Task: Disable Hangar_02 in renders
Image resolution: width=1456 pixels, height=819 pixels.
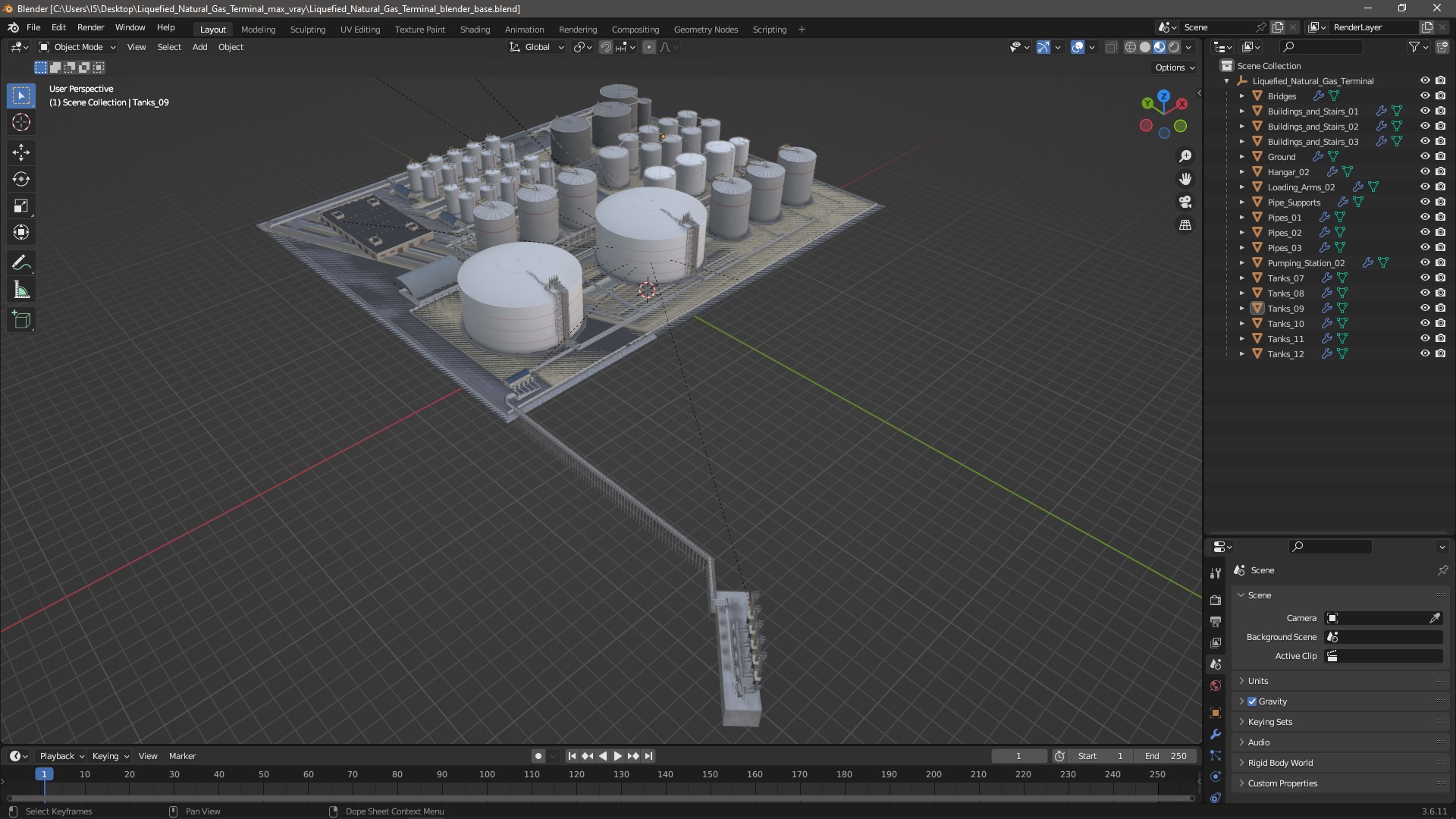Action: coord(1440,172)
